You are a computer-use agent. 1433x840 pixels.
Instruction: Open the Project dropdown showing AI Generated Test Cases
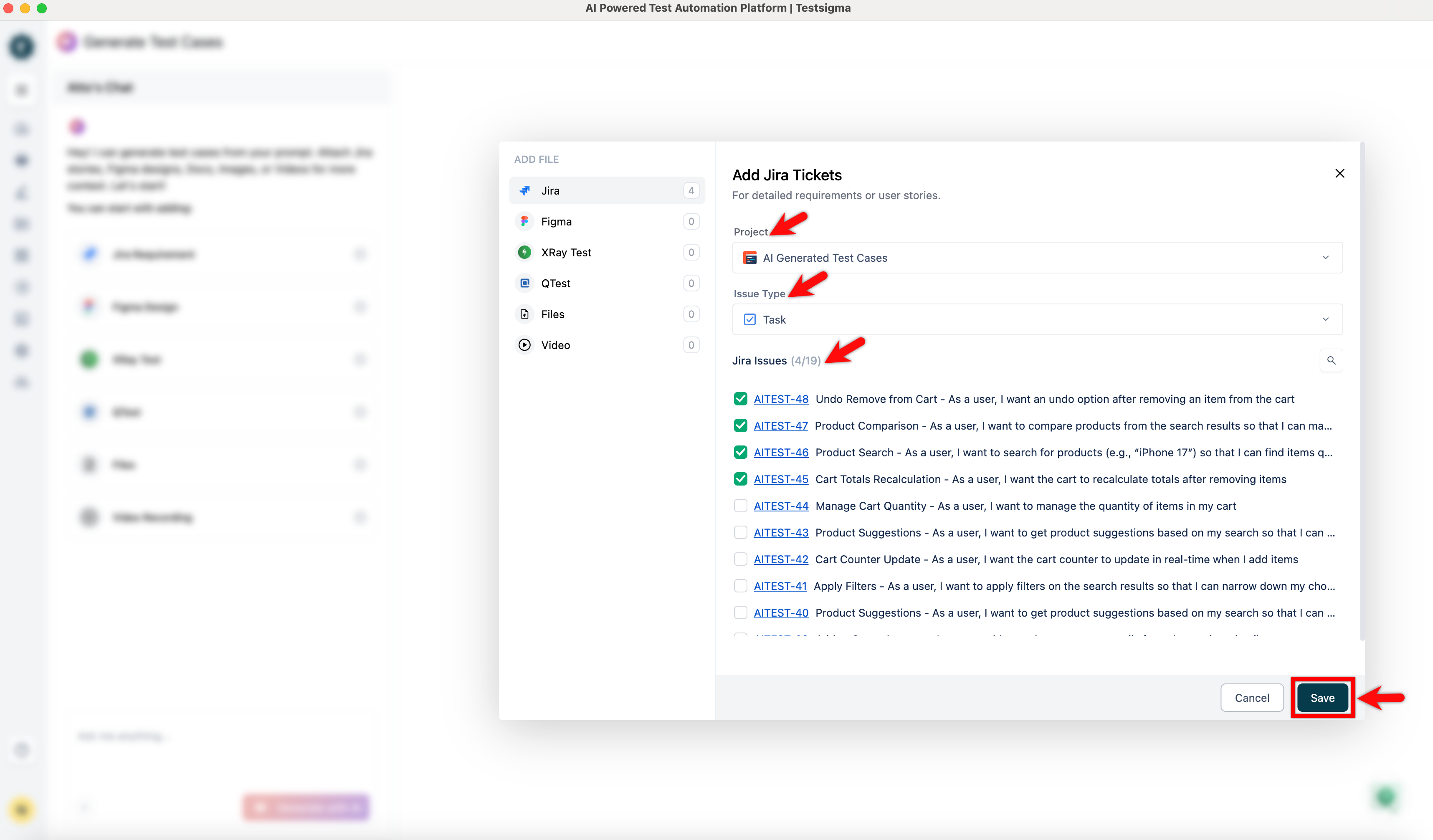(x=1036, y=258)
